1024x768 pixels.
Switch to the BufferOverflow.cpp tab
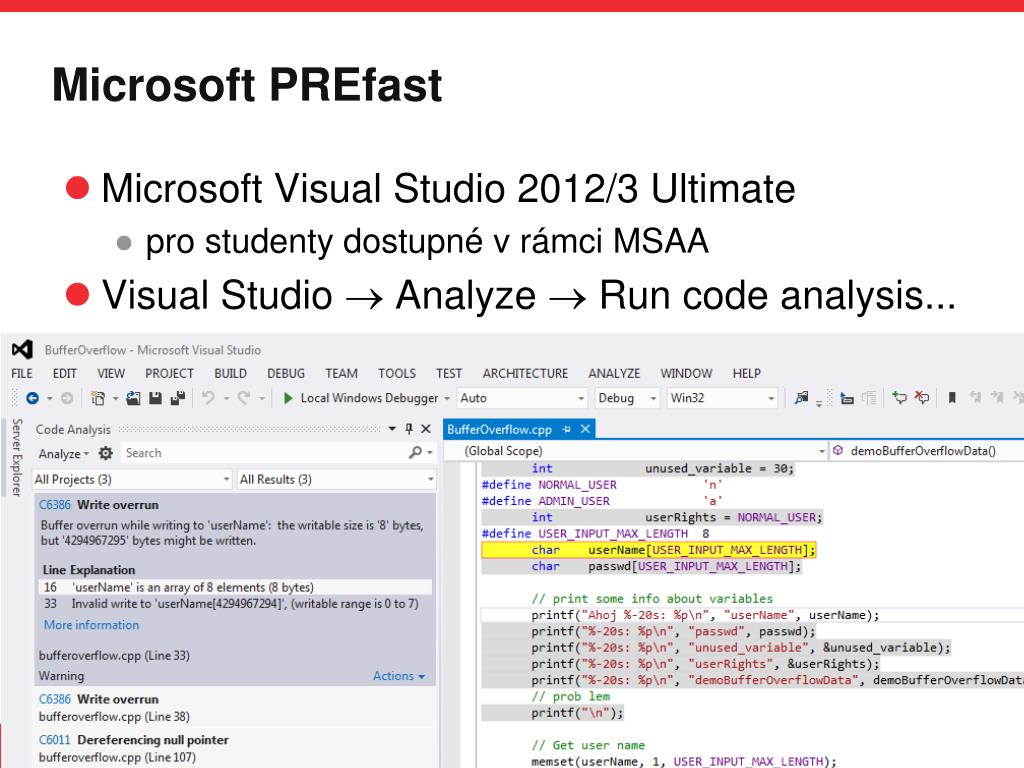click(x=500, y=430)
